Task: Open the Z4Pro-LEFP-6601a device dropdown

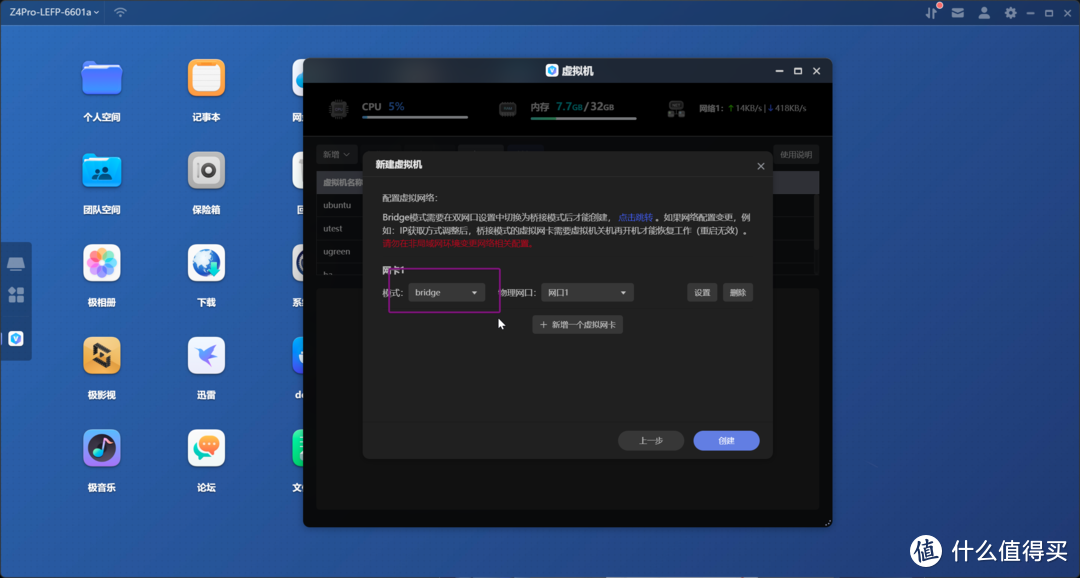Action: [55, 12]
